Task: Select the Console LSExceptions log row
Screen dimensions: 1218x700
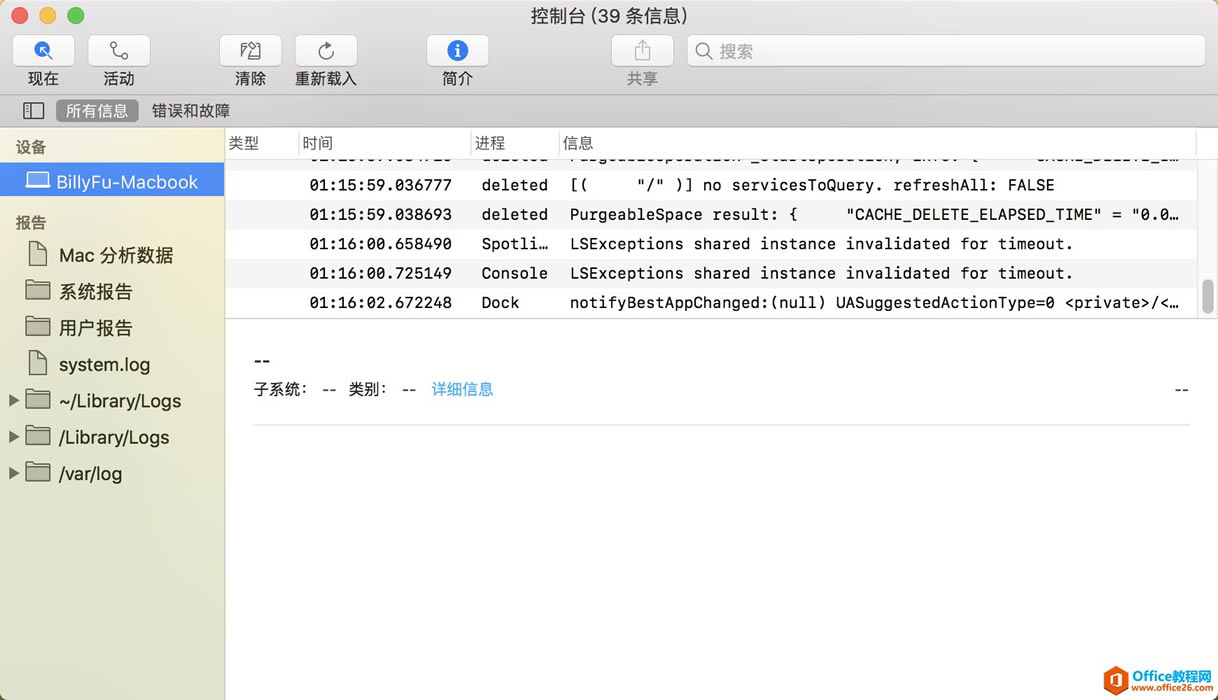Action: [711, 272]
